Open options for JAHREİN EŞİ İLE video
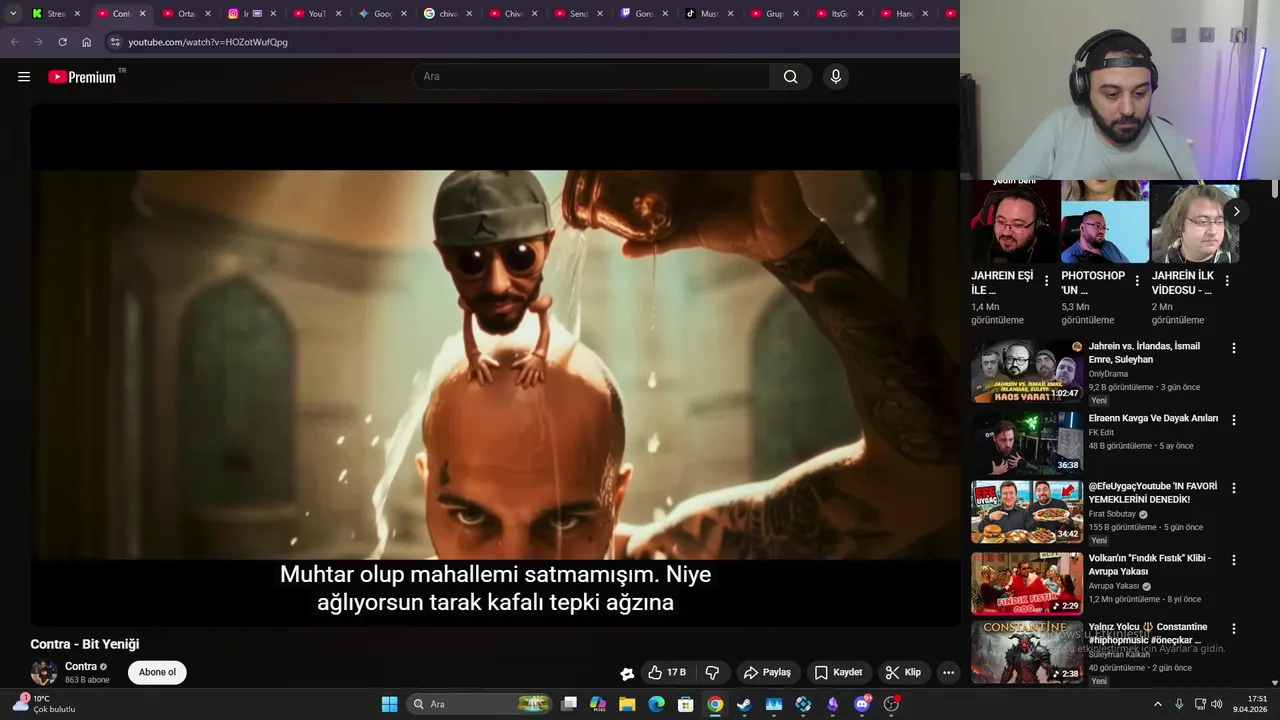1280x720 pixels. coord(1047,281)
